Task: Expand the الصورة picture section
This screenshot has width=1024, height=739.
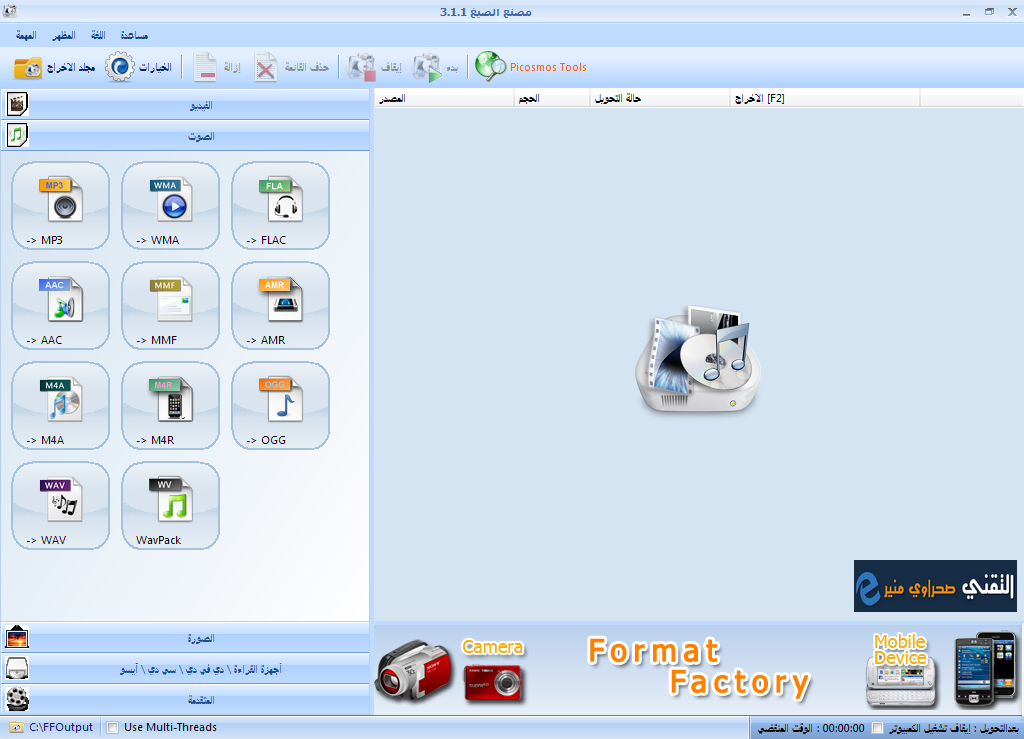Action: tap(185, 638)
